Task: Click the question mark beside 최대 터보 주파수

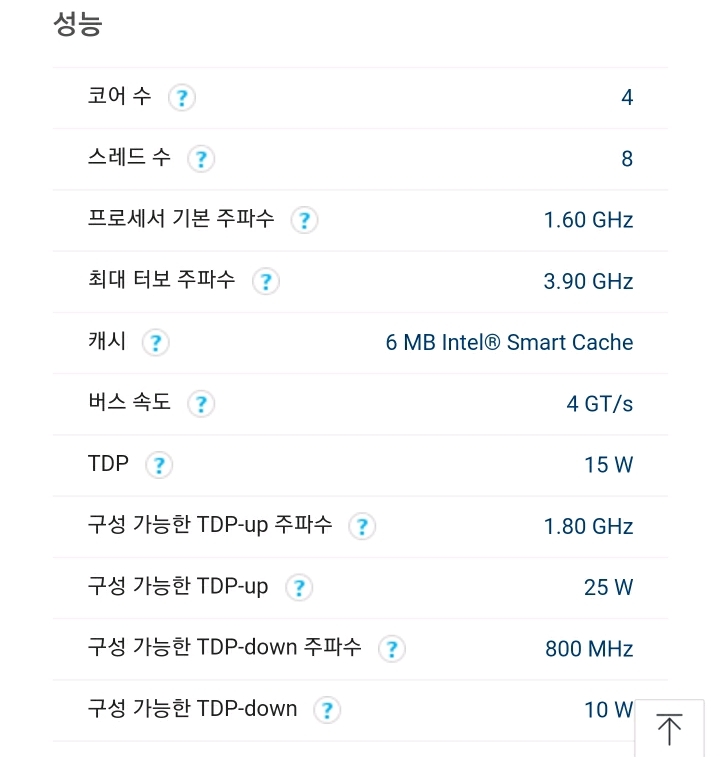Action: coord(266,281)
